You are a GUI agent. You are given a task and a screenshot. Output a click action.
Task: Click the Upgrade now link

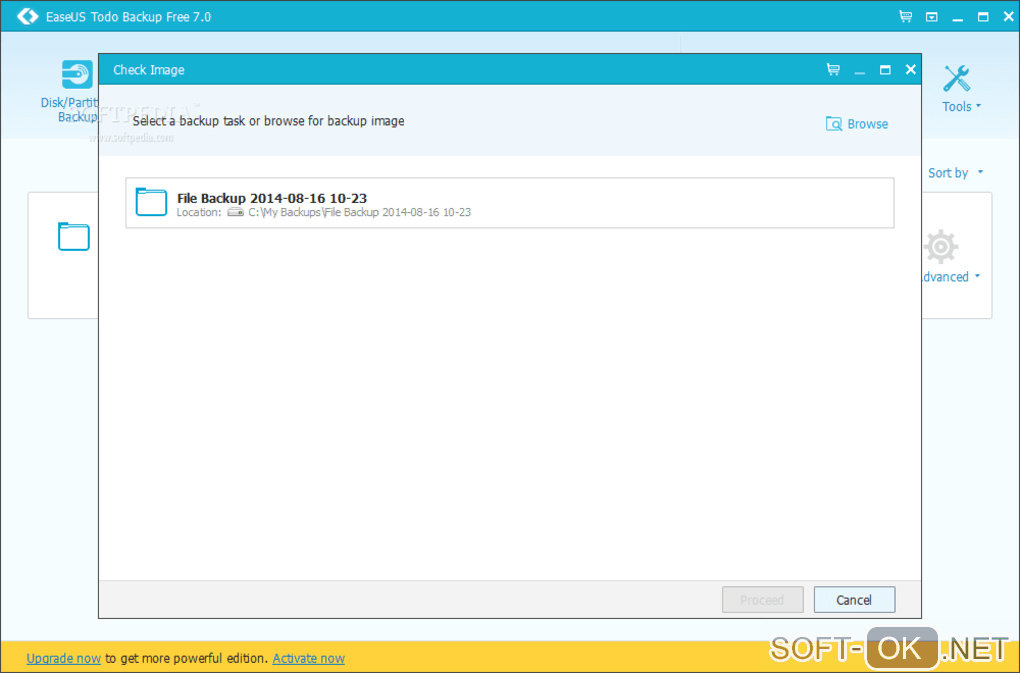(64, 658)
